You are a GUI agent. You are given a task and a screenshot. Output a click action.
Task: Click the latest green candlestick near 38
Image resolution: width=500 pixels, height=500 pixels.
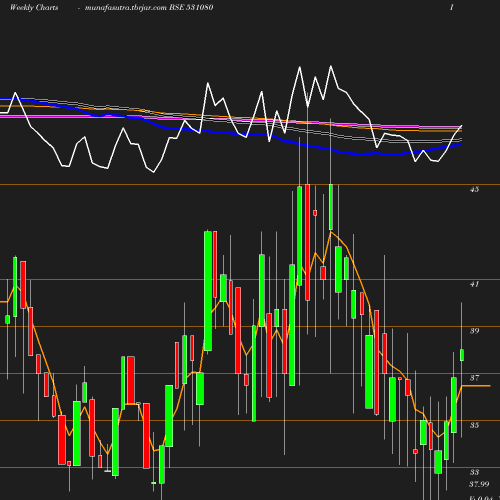462,355
